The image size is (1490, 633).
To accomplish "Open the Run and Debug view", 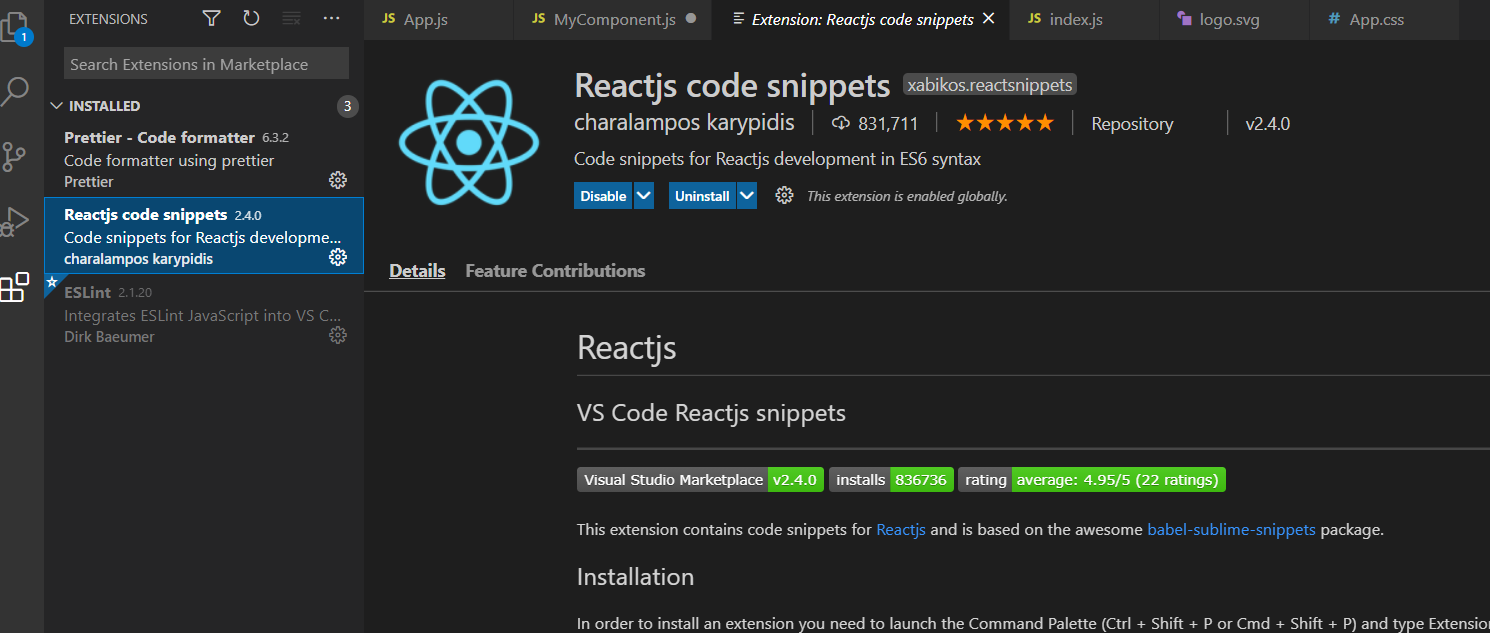I will [x=15, y=222].
